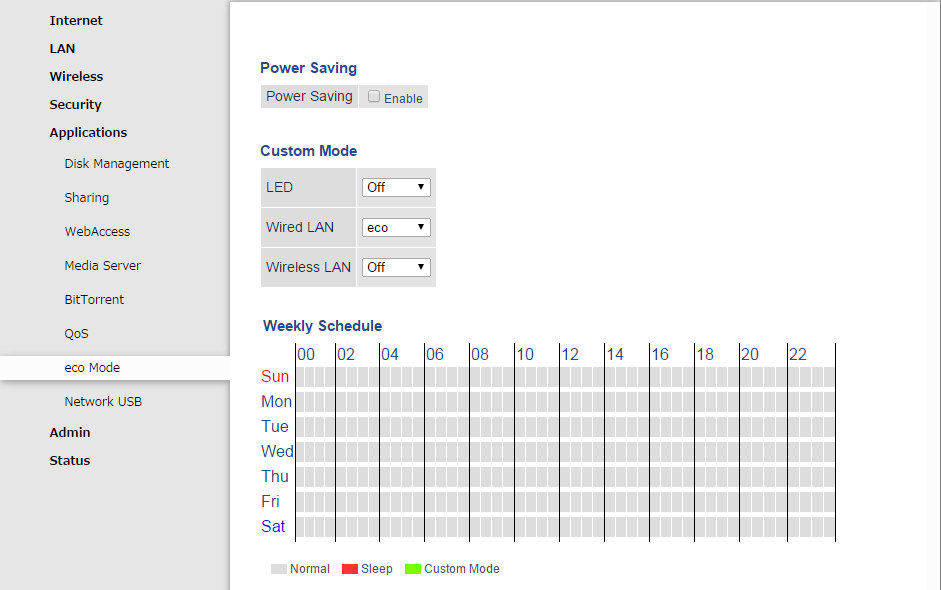Image resolution: width=941 pixels, height=590 pixels.
Task: Open Media Server settings
Action: 103,265
